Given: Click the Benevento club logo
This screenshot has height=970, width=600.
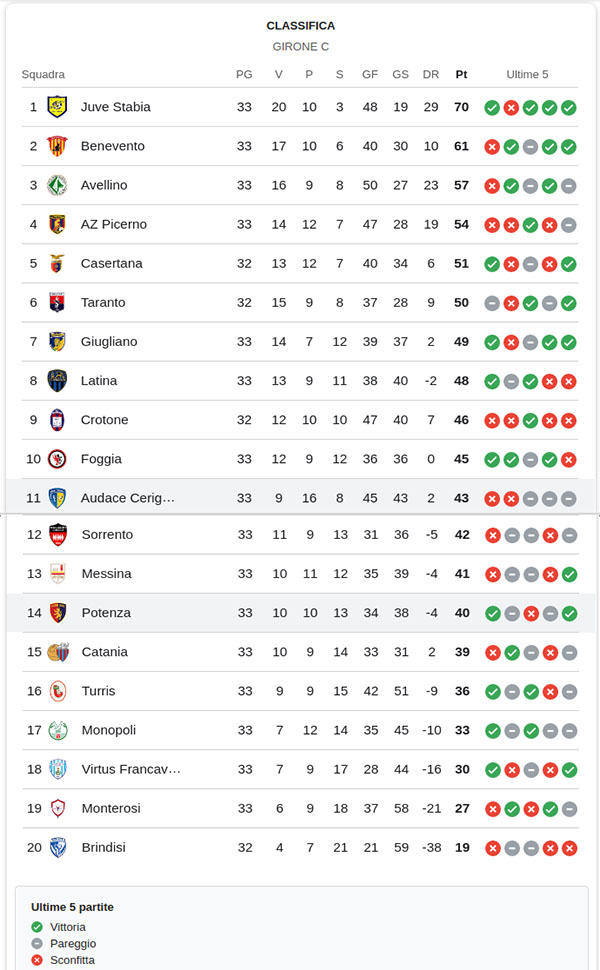Looking at the screenshot, I should click(57, 146).
